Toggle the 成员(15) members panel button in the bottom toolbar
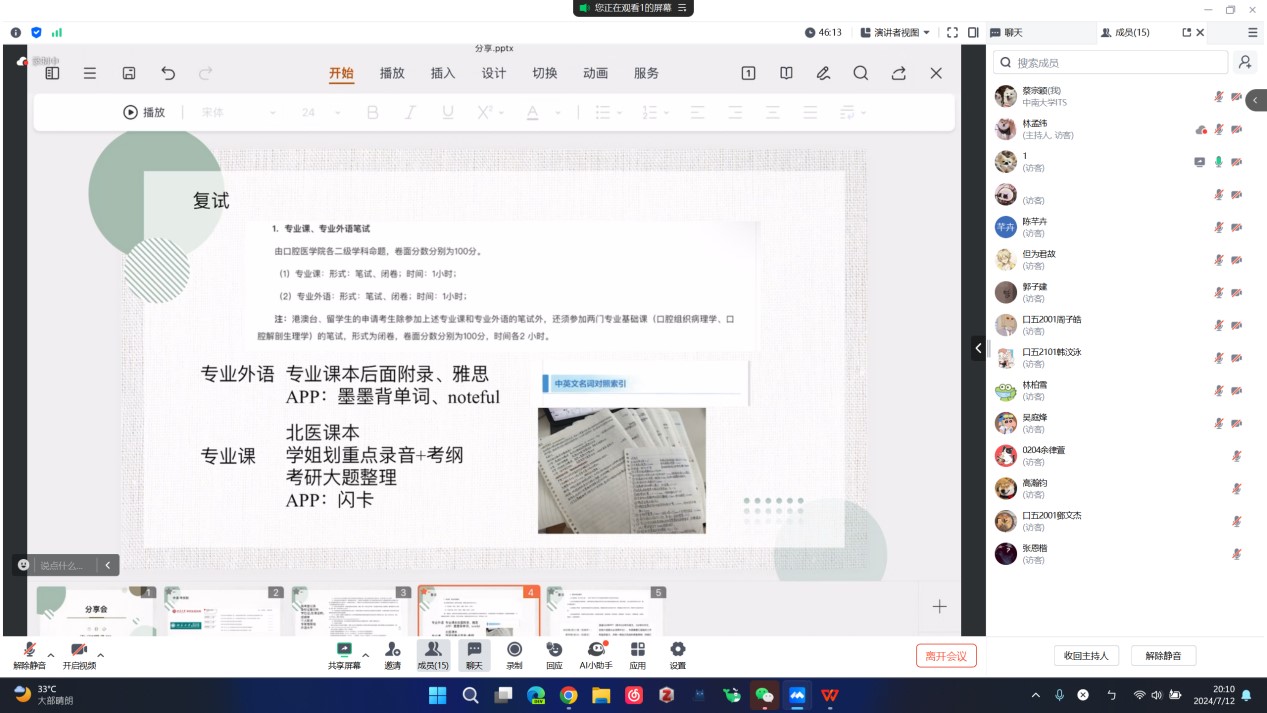 coord(433,651)
